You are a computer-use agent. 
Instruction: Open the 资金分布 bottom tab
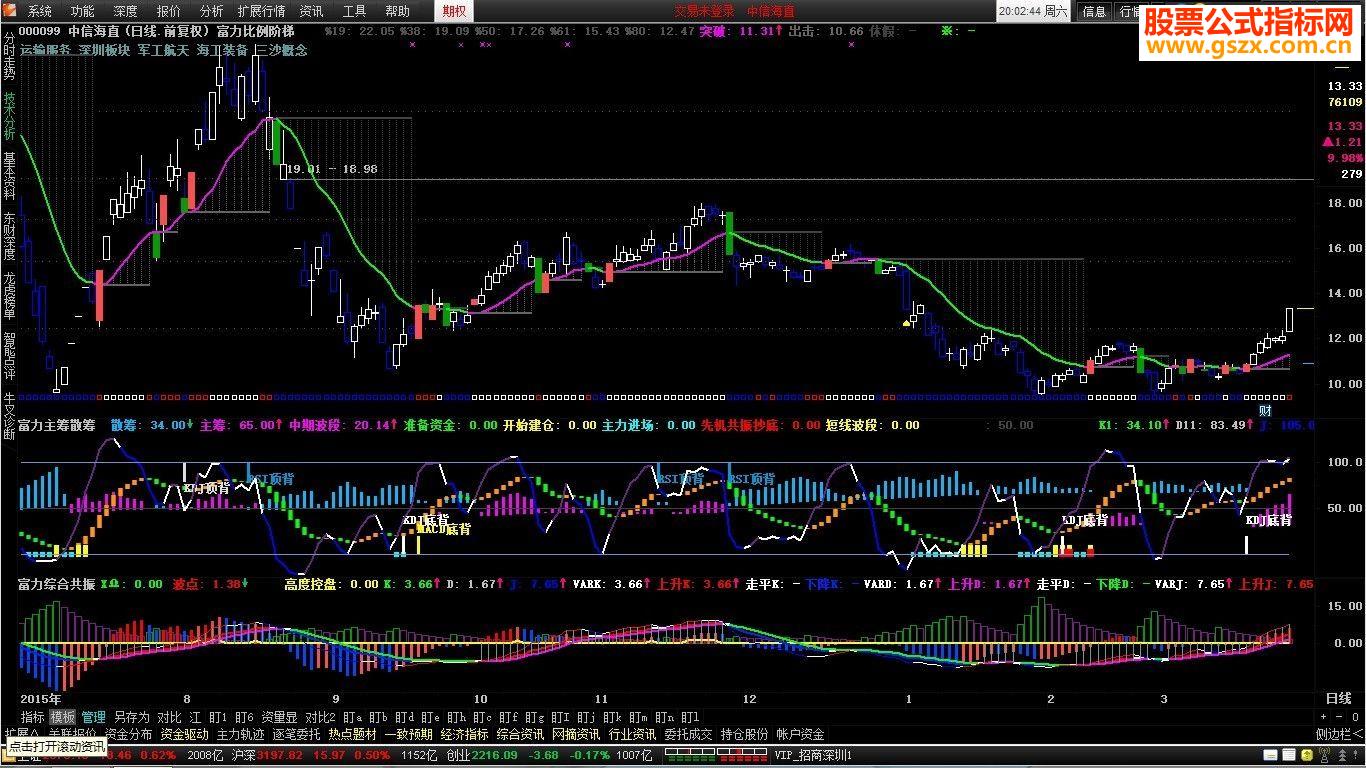click(x=128, y=734)
